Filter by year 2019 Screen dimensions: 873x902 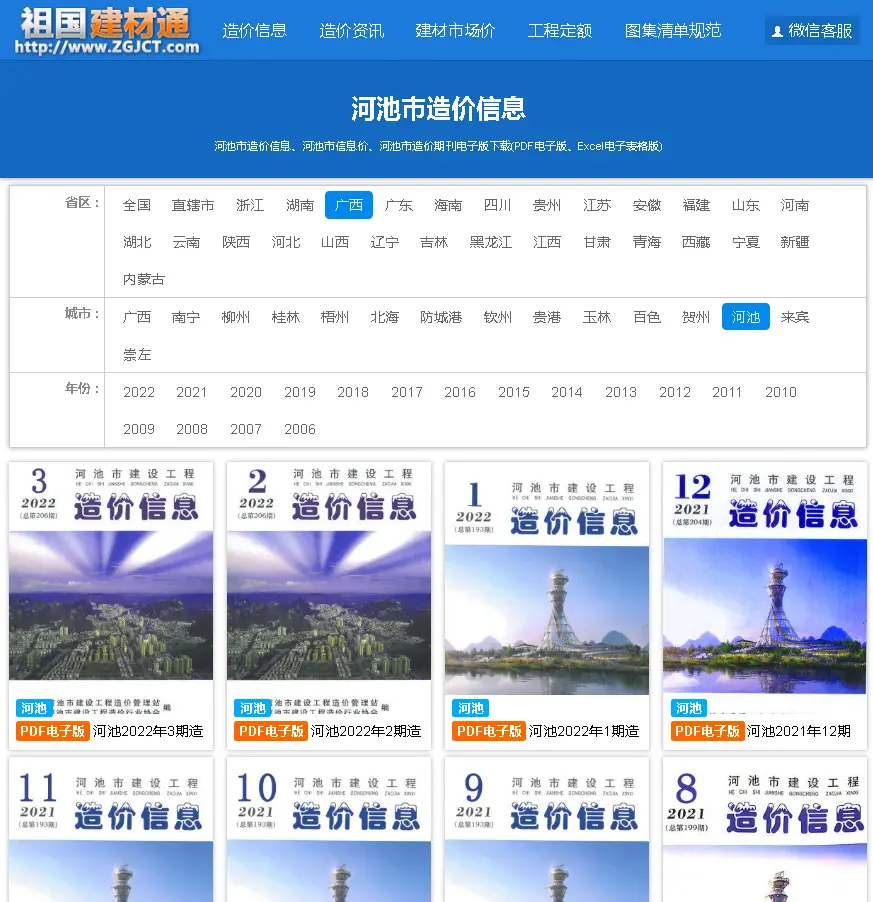click(300, 392)
